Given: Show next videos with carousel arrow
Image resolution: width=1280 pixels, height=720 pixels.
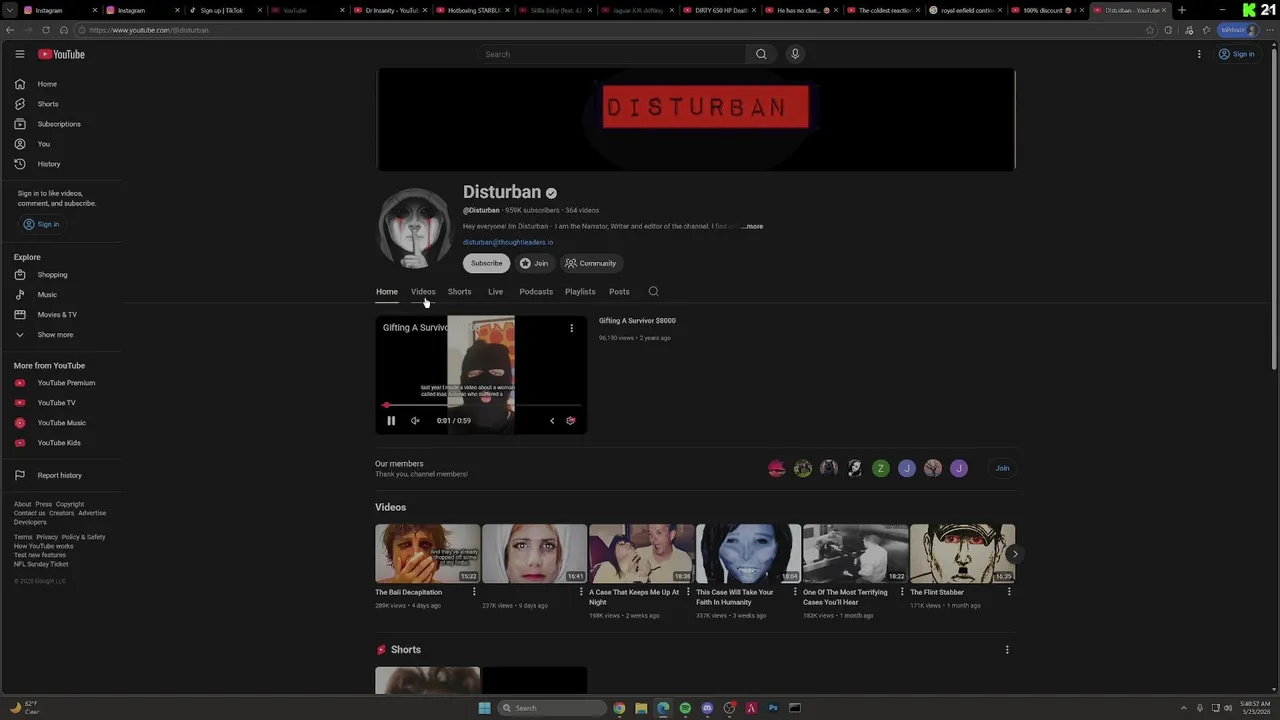Looking at the screenshot, I should (1014, 554).
